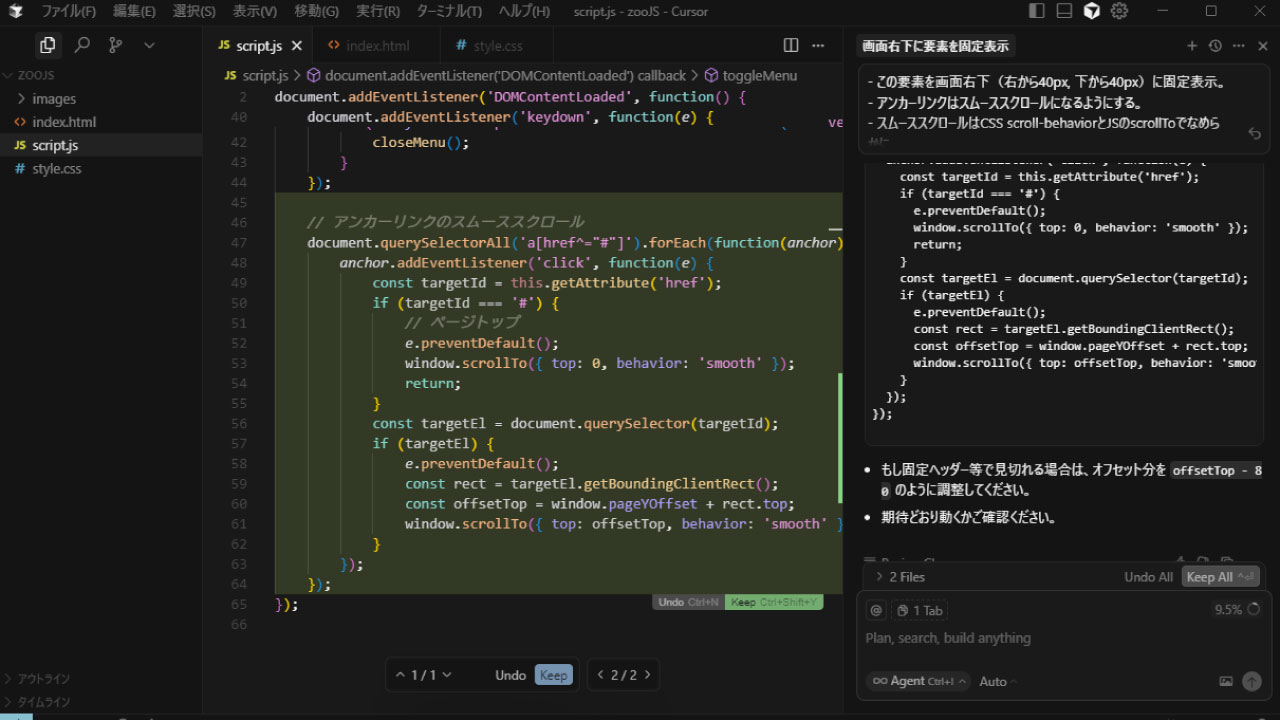Undo inline diff hunk (Ctrl+N)
This screenshot has width=1280, height=720.
(688, 602)
